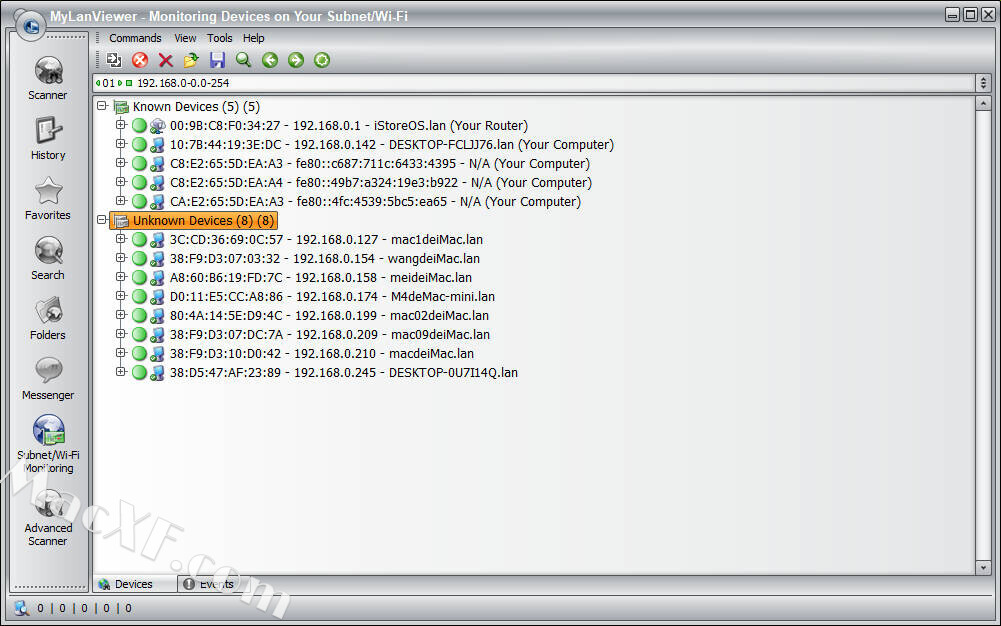Open Favorites from the sidebar

point(48,198)
